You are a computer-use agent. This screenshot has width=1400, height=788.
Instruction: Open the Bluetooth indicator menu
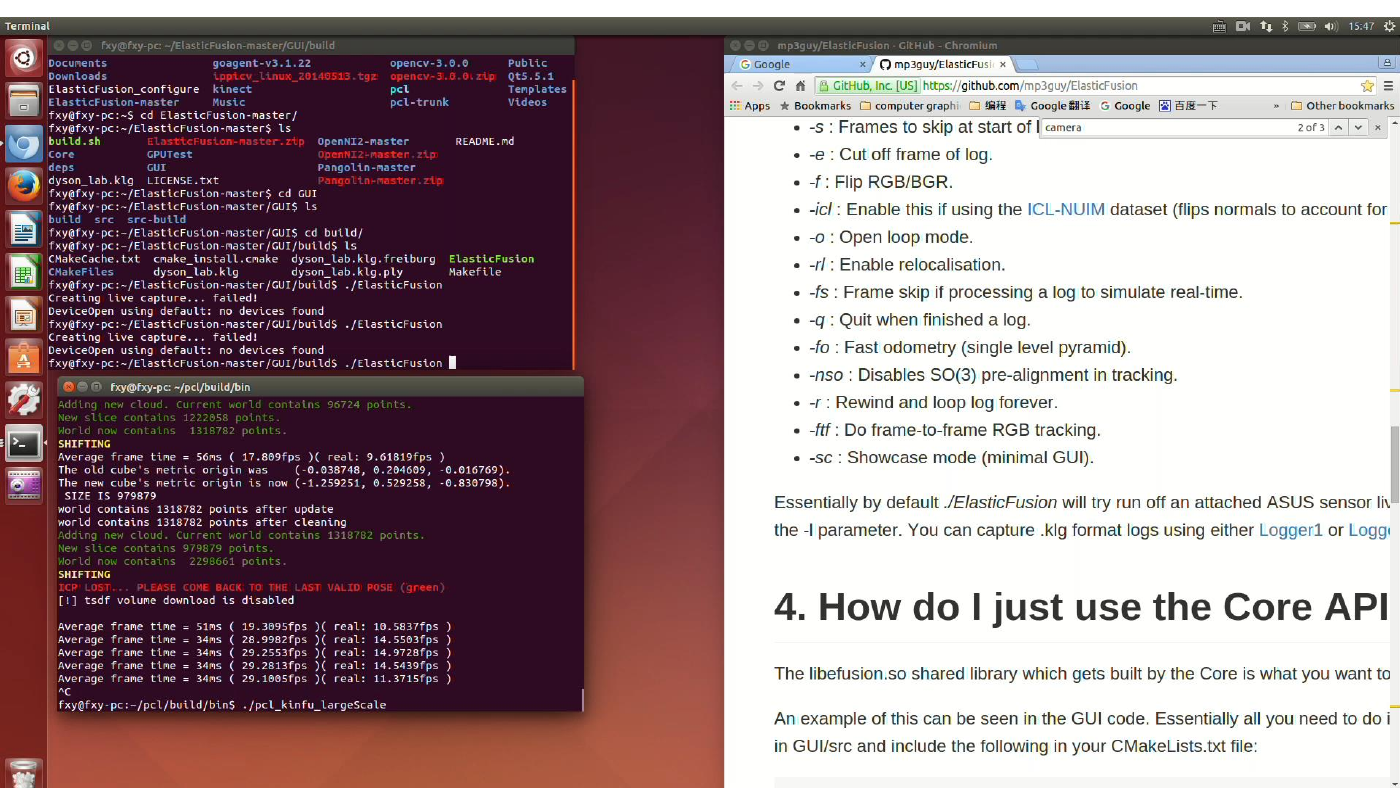coord(1286,26)
